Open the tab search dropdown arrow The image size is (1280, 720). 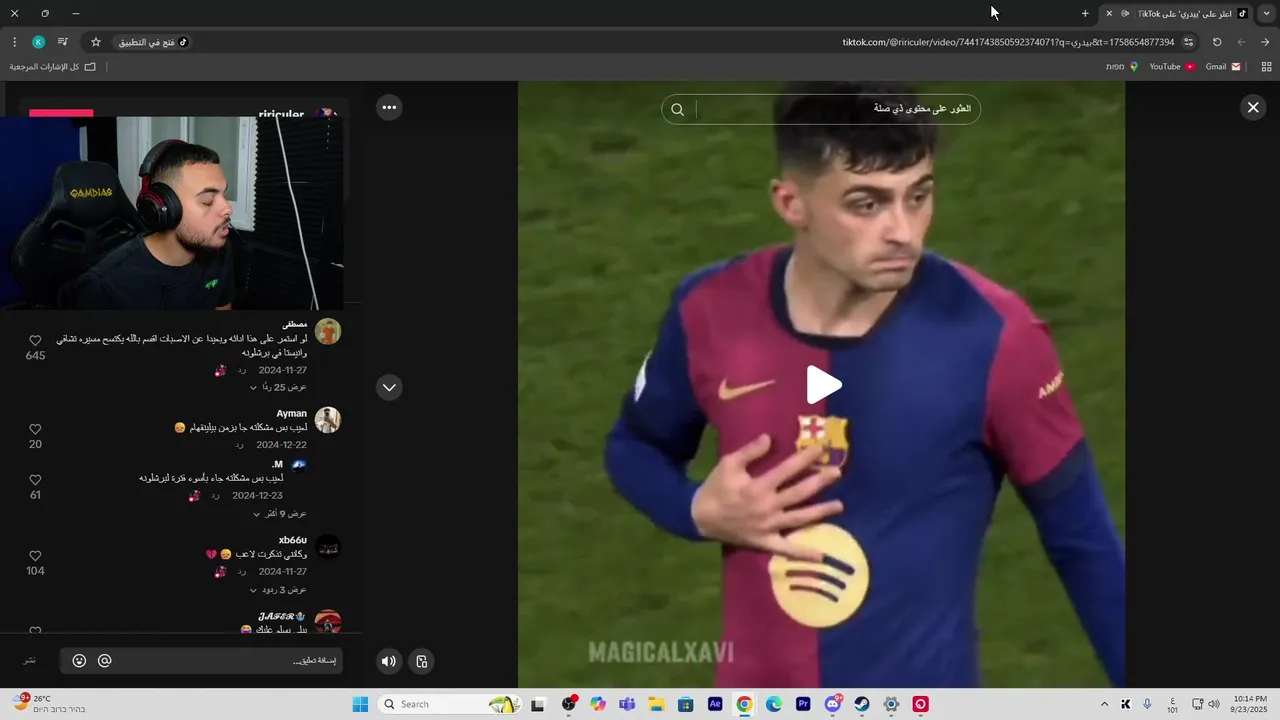(x=1266, y=13)
